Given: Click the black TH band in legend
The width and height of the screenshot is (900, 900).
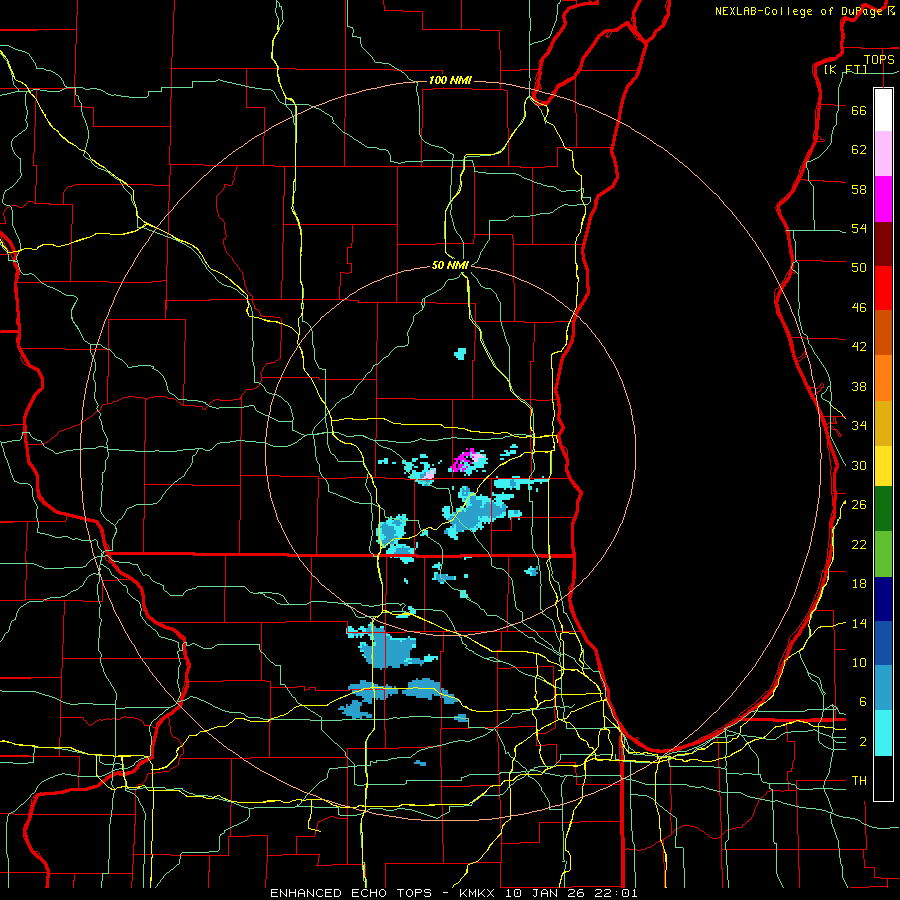Looking at the screenshot, I should 883,778.
